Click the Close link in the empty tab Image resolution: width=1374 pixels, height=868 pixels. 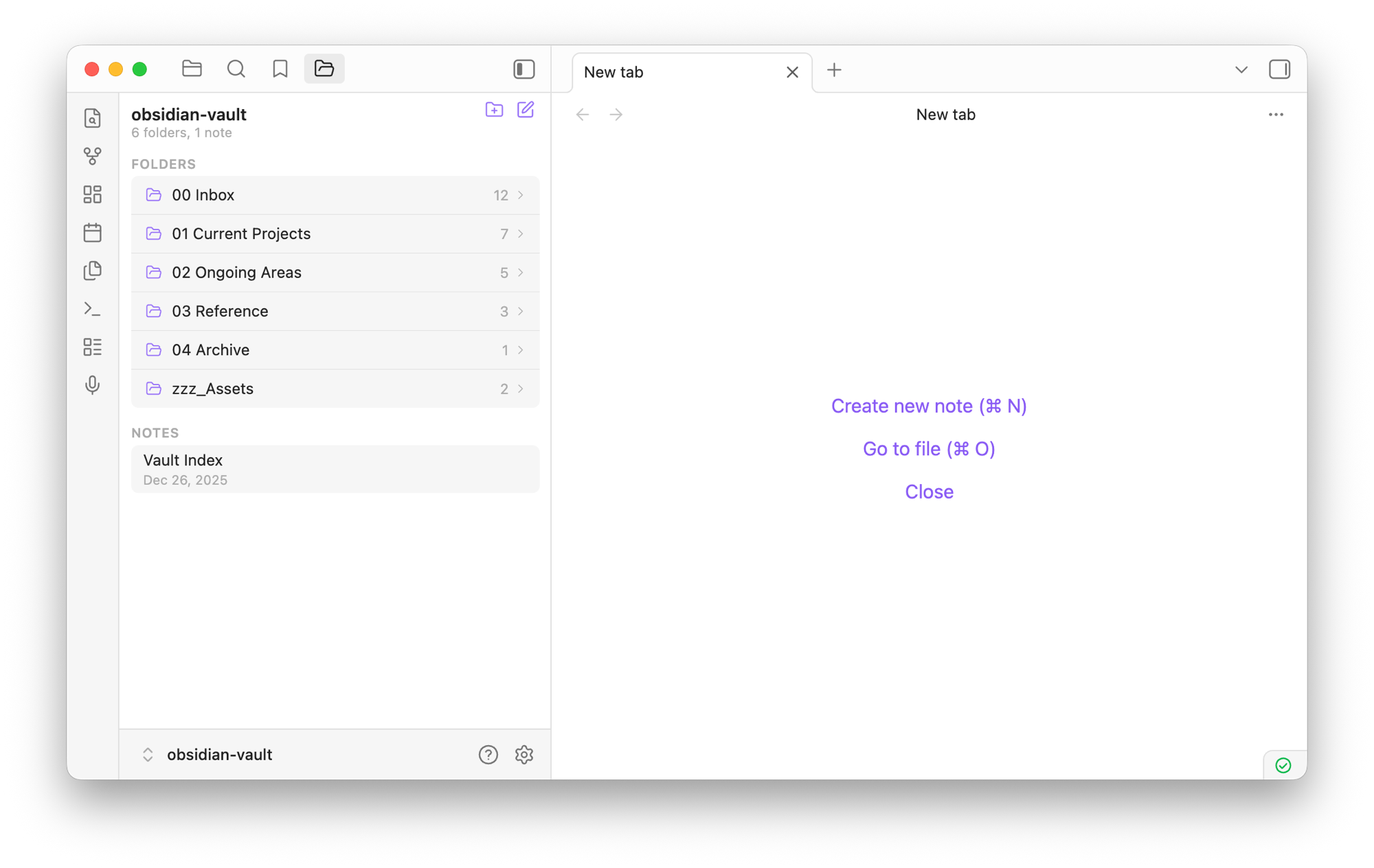[929, 492]
